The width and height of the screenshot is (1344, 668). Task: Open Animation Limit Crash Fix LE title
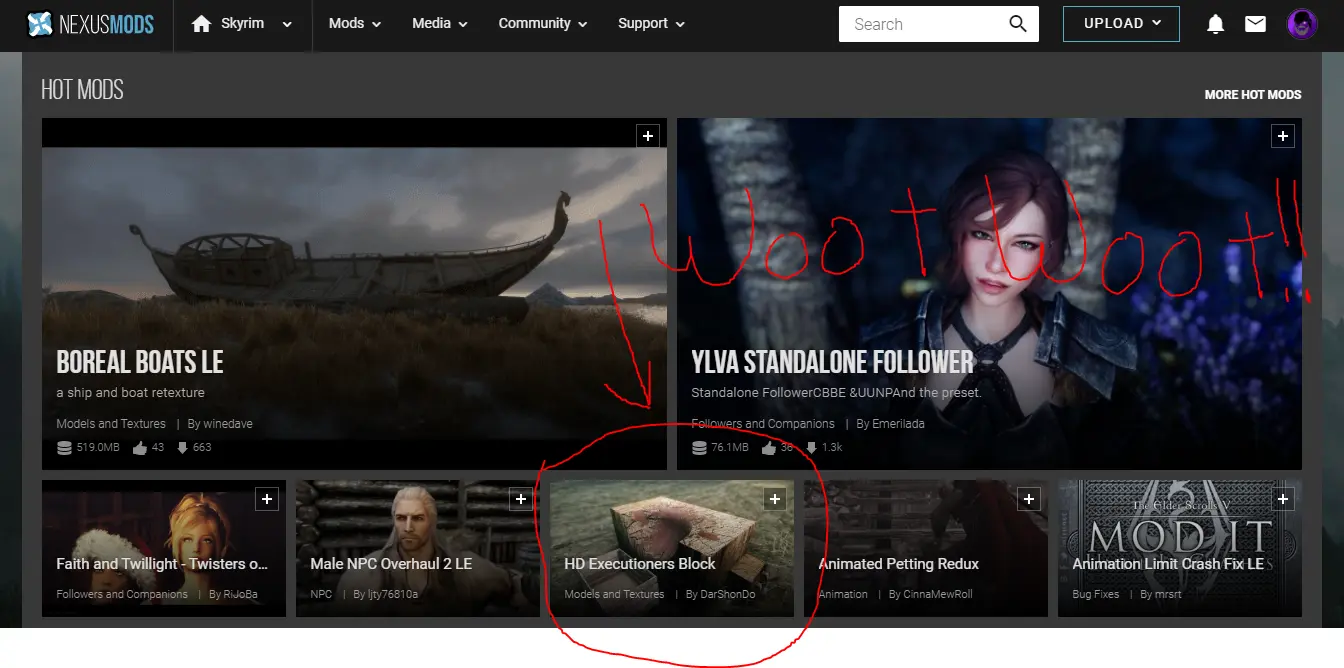(1168, 564)
